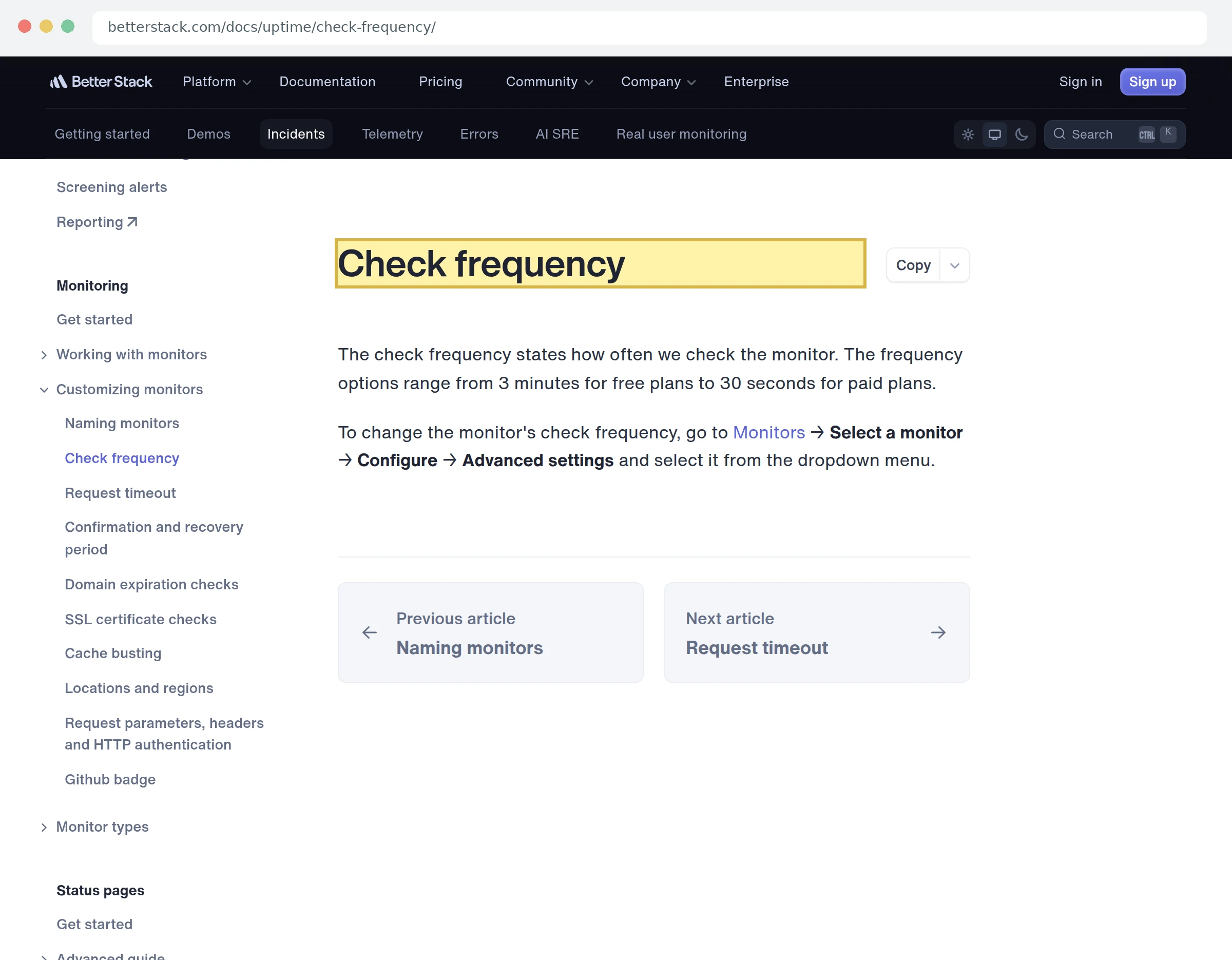Open the Community dropdown menu
1232x960 pixels.
(549, 82)
